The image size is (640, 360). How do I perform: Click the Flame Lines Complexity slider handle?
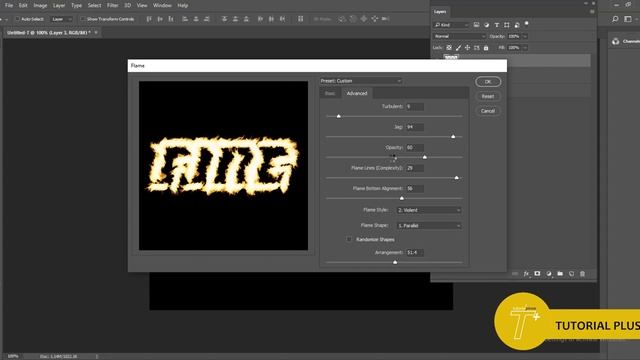pyautogui.click(x=456, y=178)
